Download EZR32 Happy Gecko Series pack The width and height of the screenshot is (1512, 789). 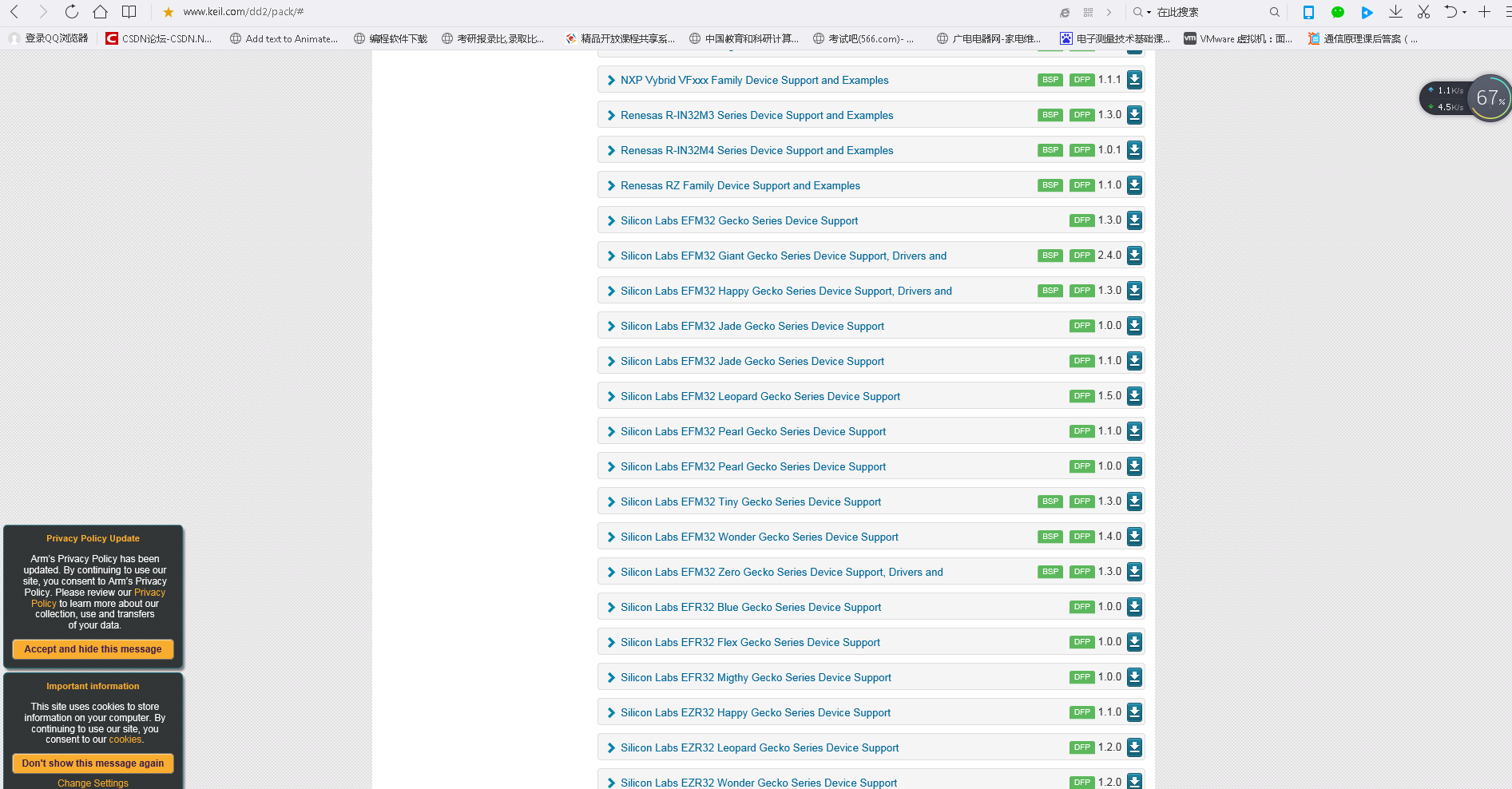[x=1134, y=712]
